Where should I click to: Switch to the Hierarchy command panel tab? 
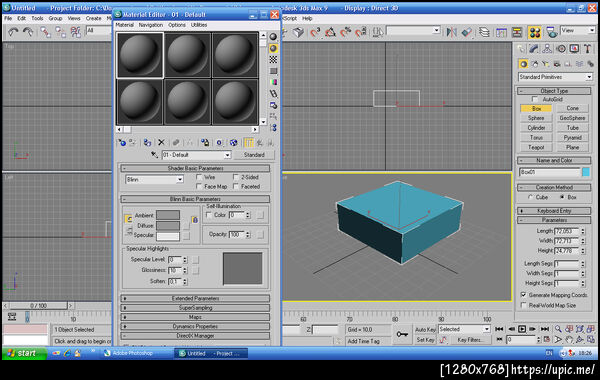click(x=547, y=49)
